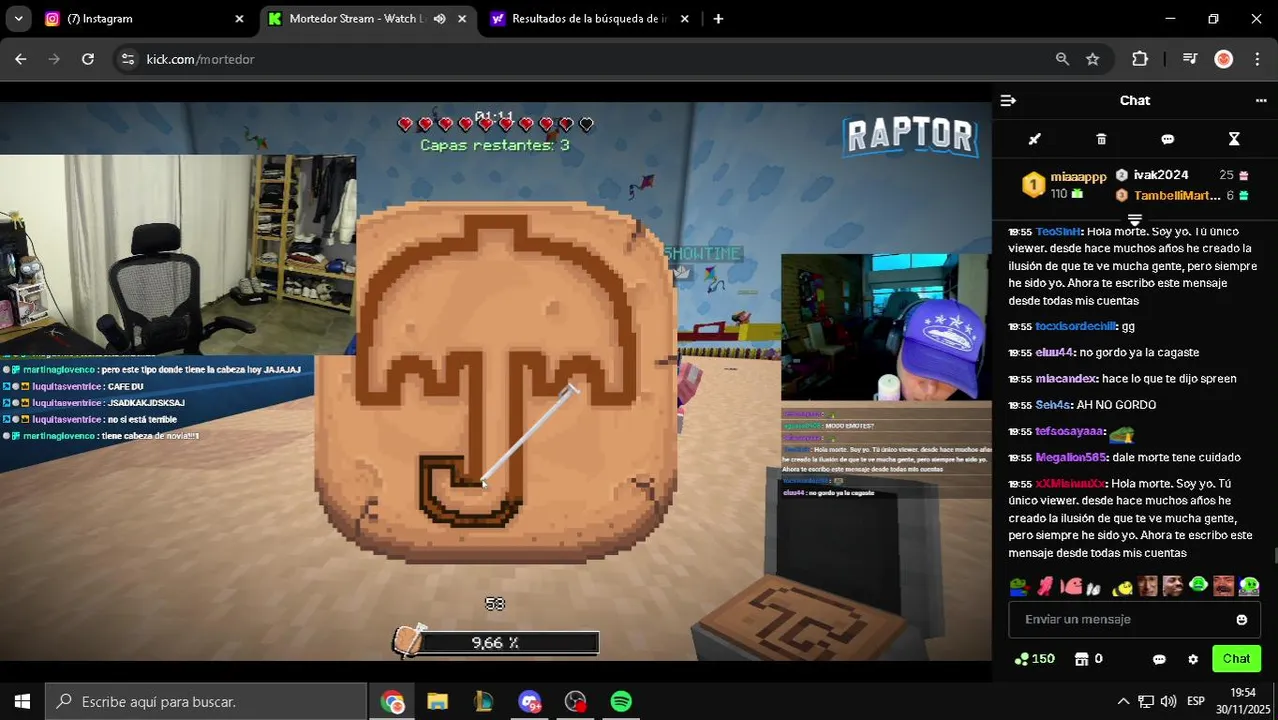Open Discord from the taskbar
The image size is (1278, 720).
[529, 702]
